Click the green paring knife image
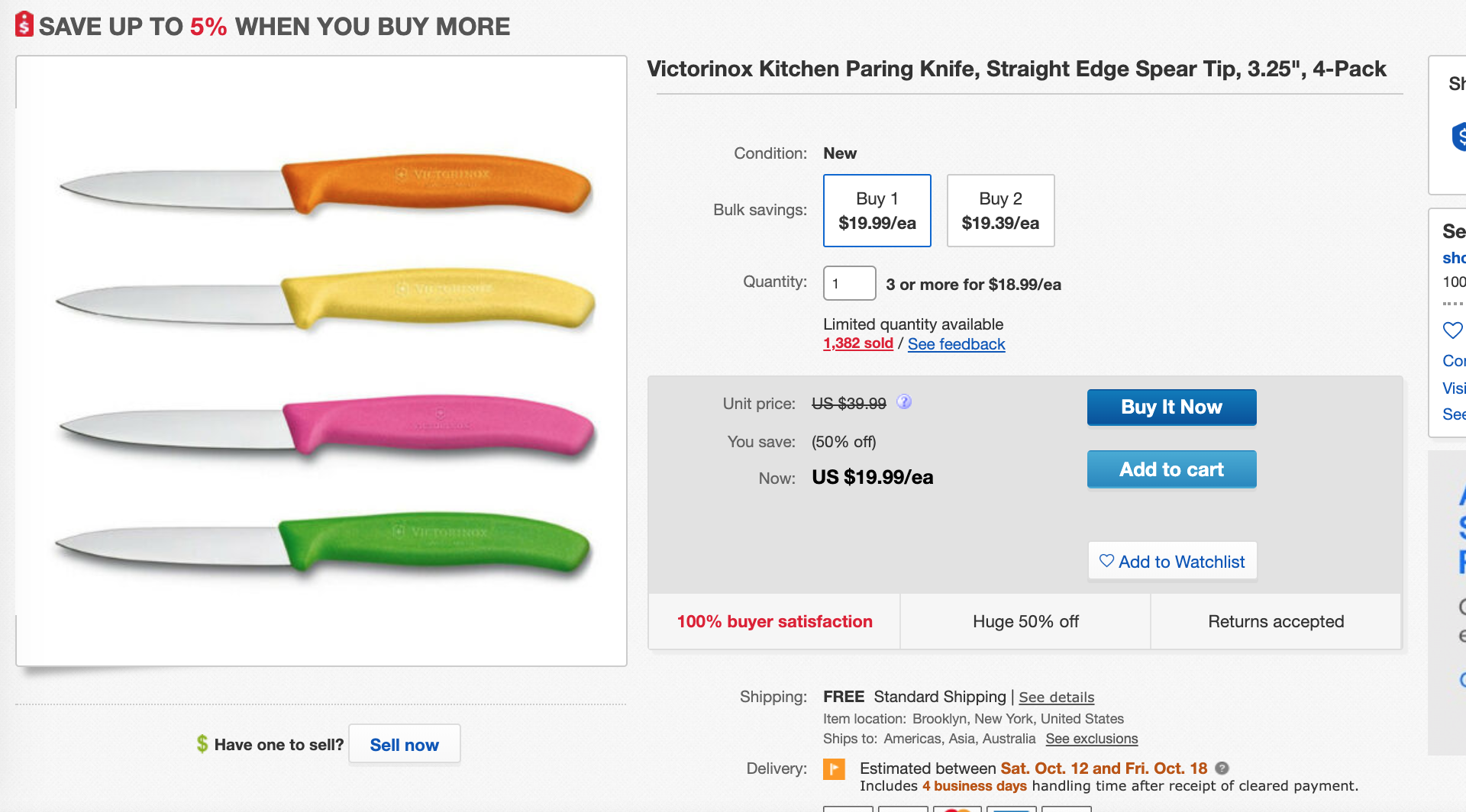Screen dimensions: 1466x812 click(x=323, y=543)
